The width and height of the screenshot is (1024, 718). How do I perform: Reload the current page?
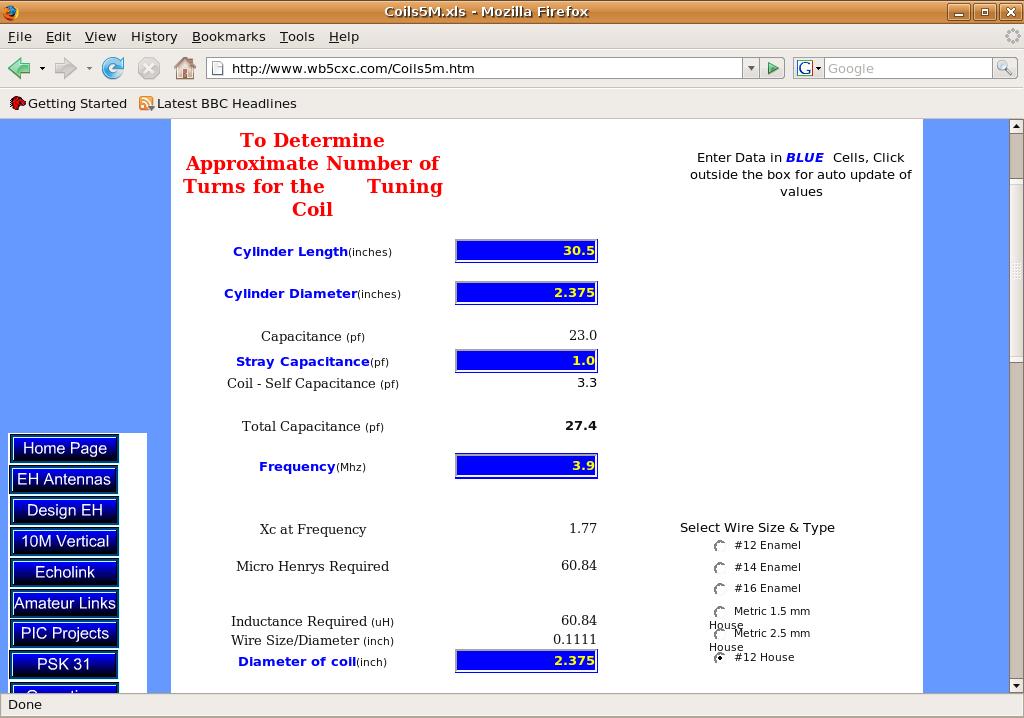point(113,68)
